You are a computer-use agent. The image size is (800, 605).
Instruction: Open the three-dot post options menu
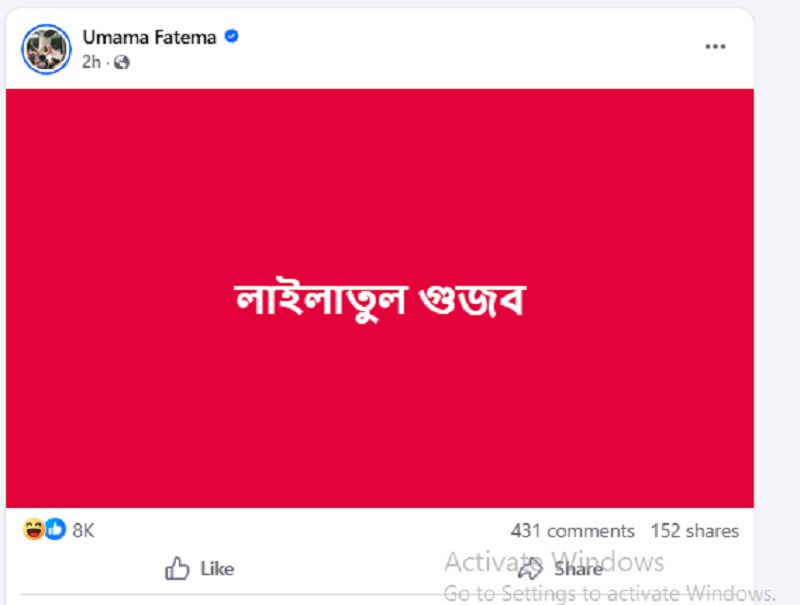[714, 47]
